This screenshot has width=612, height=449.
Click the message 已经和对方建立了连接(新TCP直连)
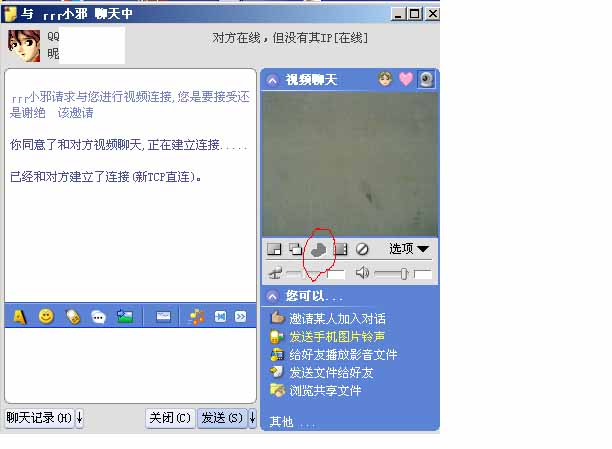(x=106, y=177)
